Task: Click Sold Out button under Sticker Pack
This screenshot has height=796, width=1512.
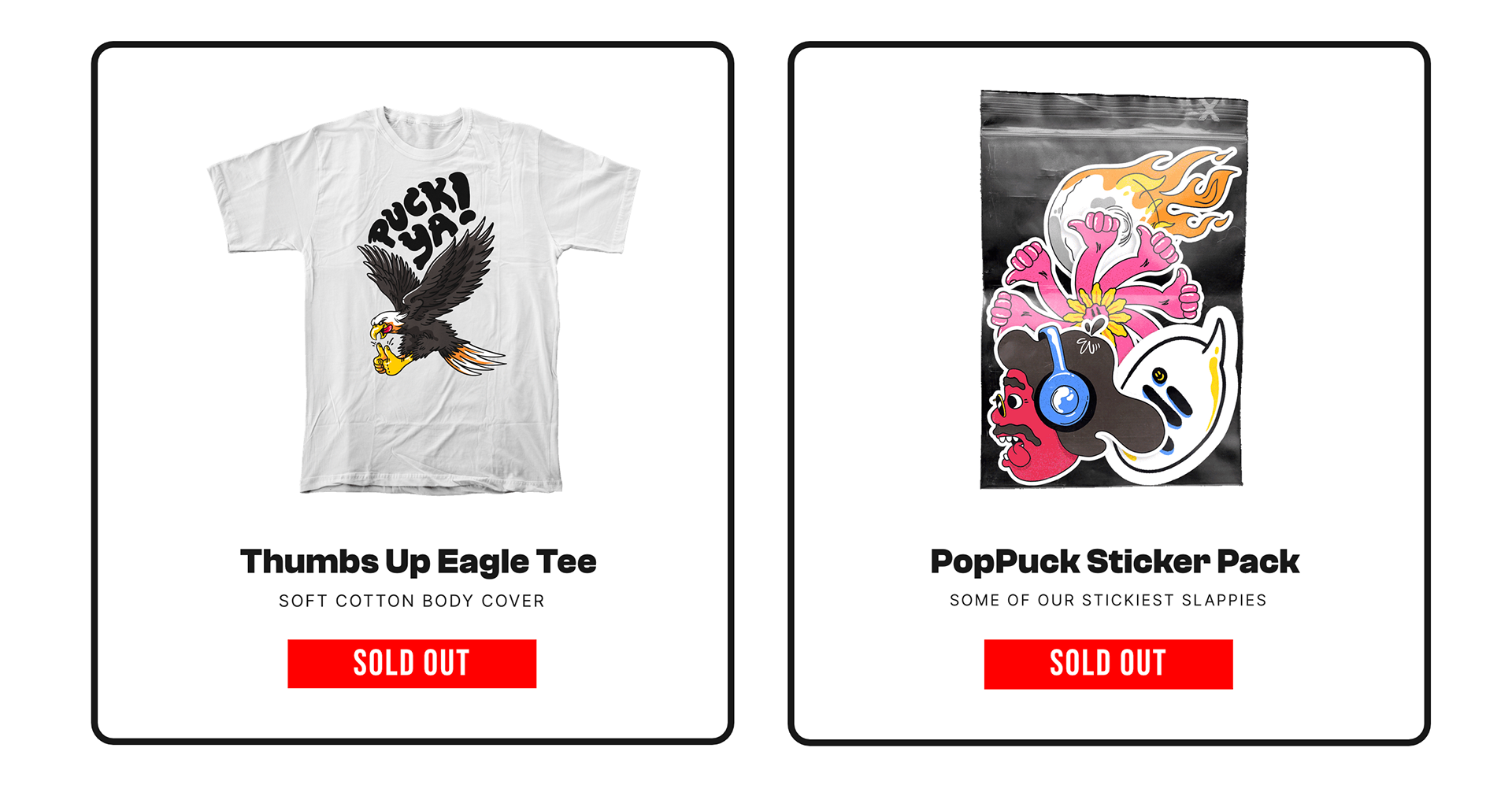Action: pos(1108,664)
